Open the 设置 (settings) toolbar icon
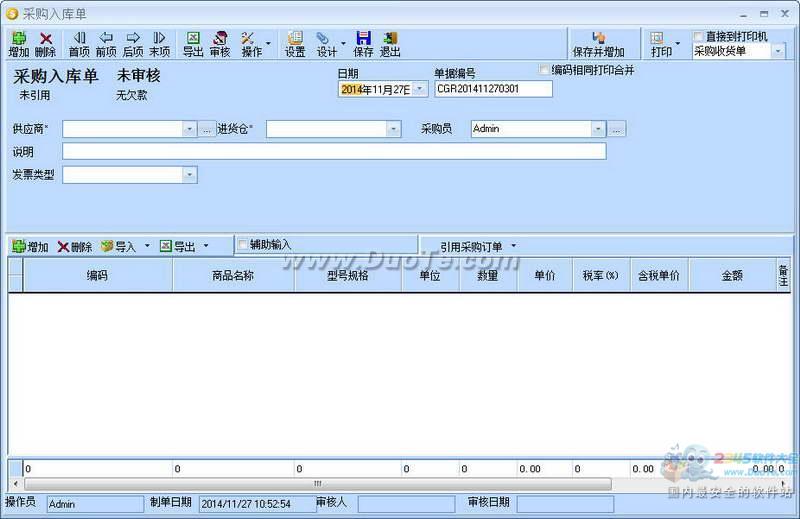 click(x=295, y=44)
